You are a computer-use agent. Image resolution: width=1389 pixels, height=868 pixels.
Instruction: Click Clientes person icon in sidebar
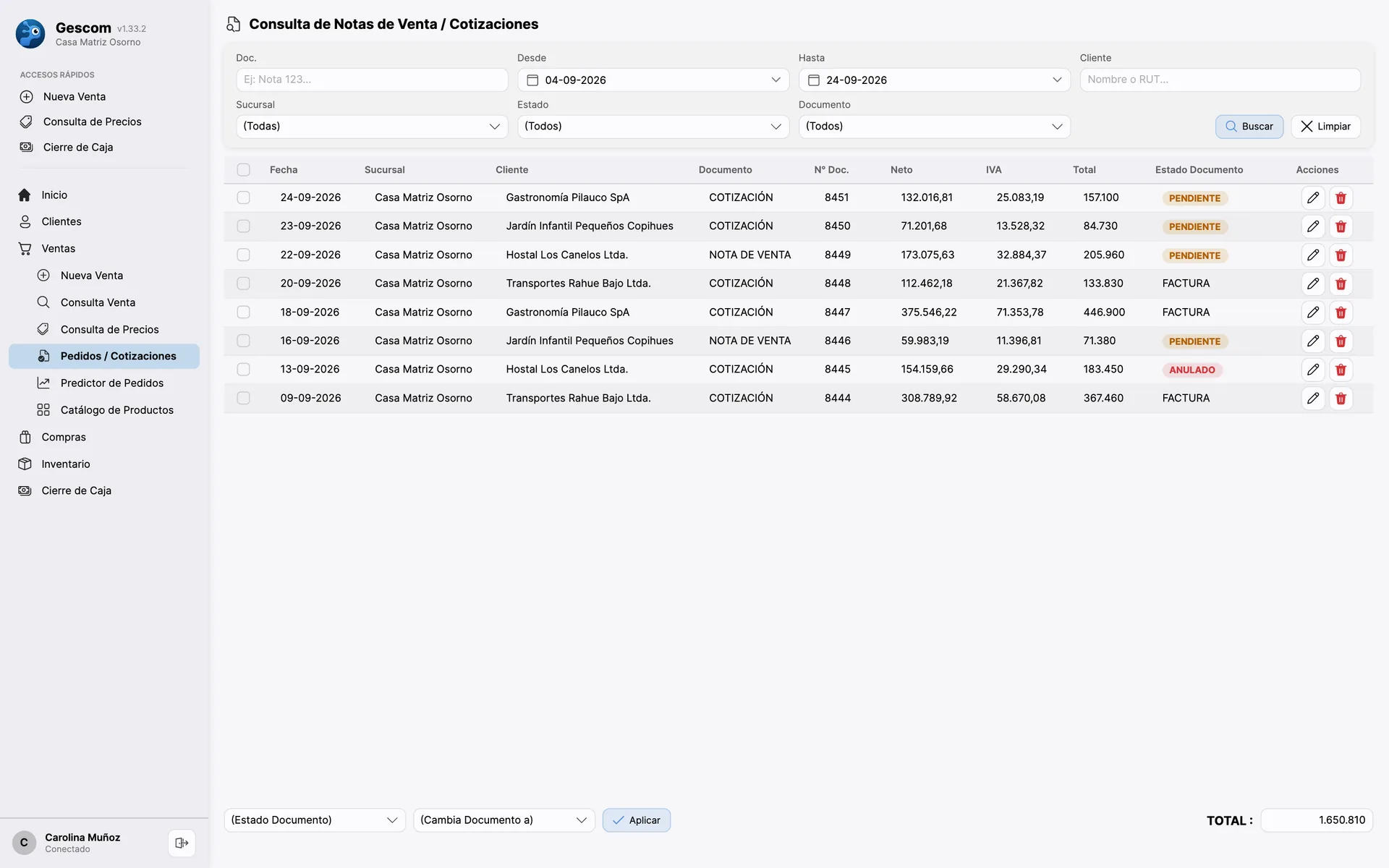[x=25, y=221]
